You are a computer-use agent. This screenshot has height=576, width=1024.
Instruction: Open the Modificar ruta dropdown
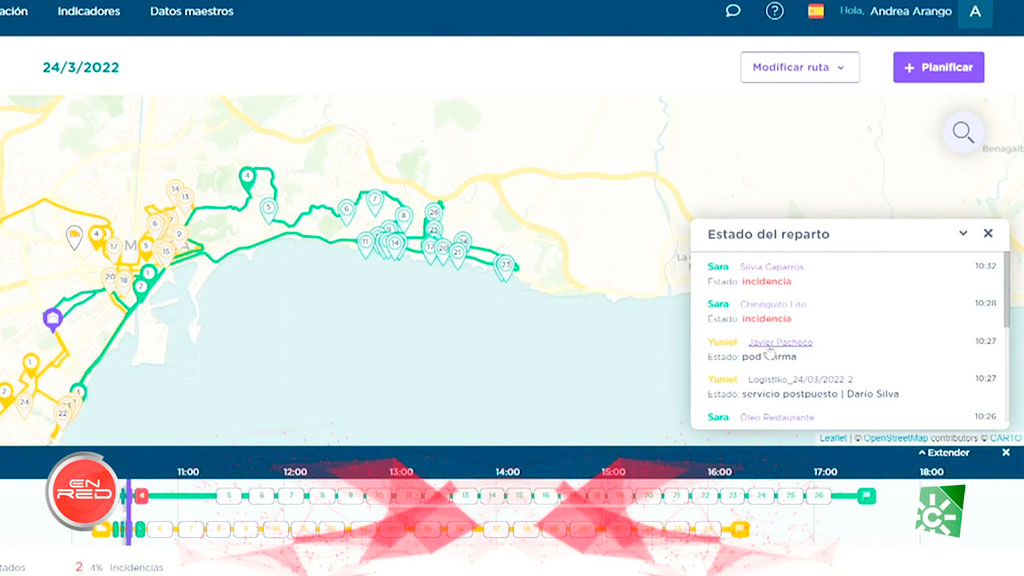(799, 67)
